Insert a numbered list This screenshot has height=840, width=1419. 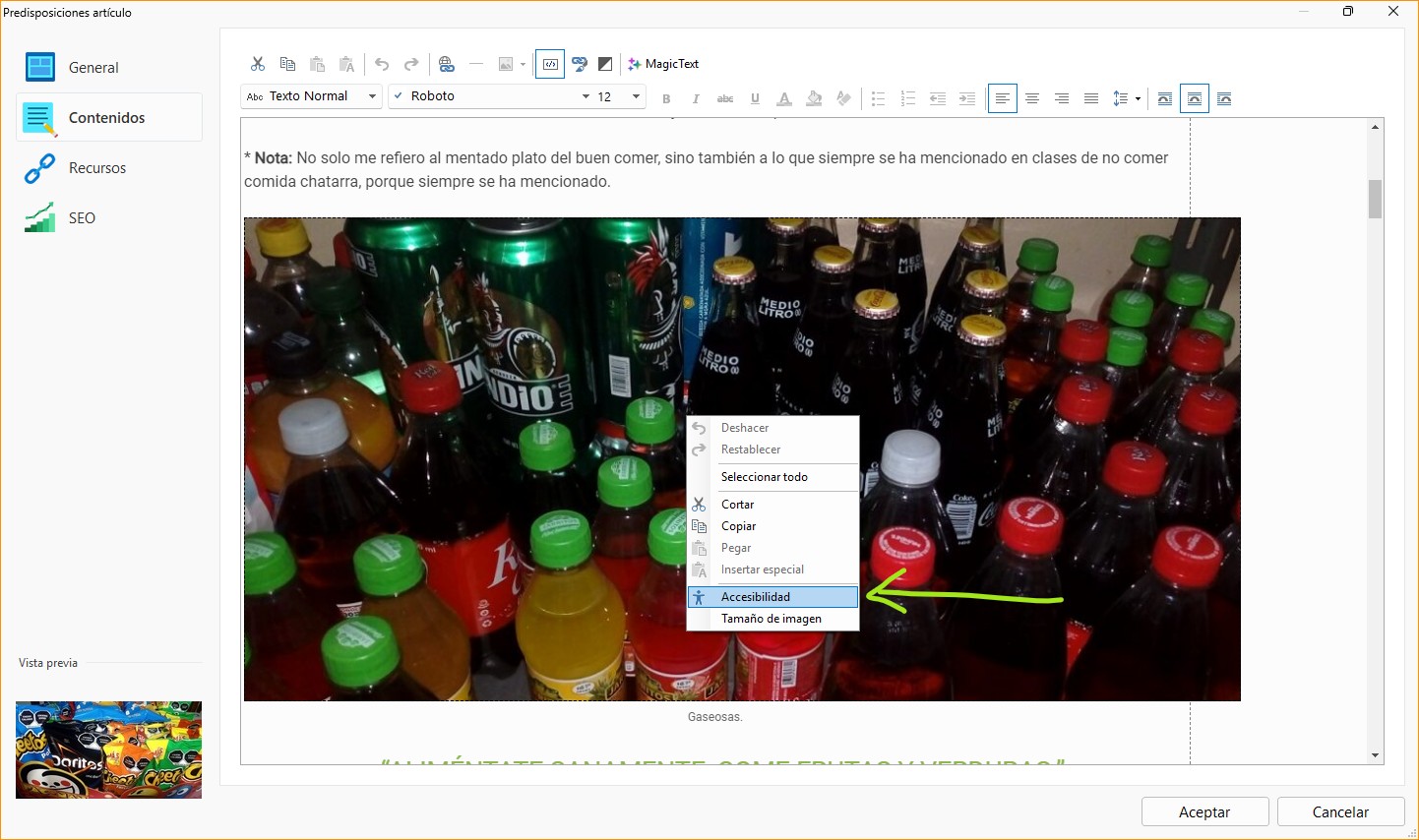(908, 98)
